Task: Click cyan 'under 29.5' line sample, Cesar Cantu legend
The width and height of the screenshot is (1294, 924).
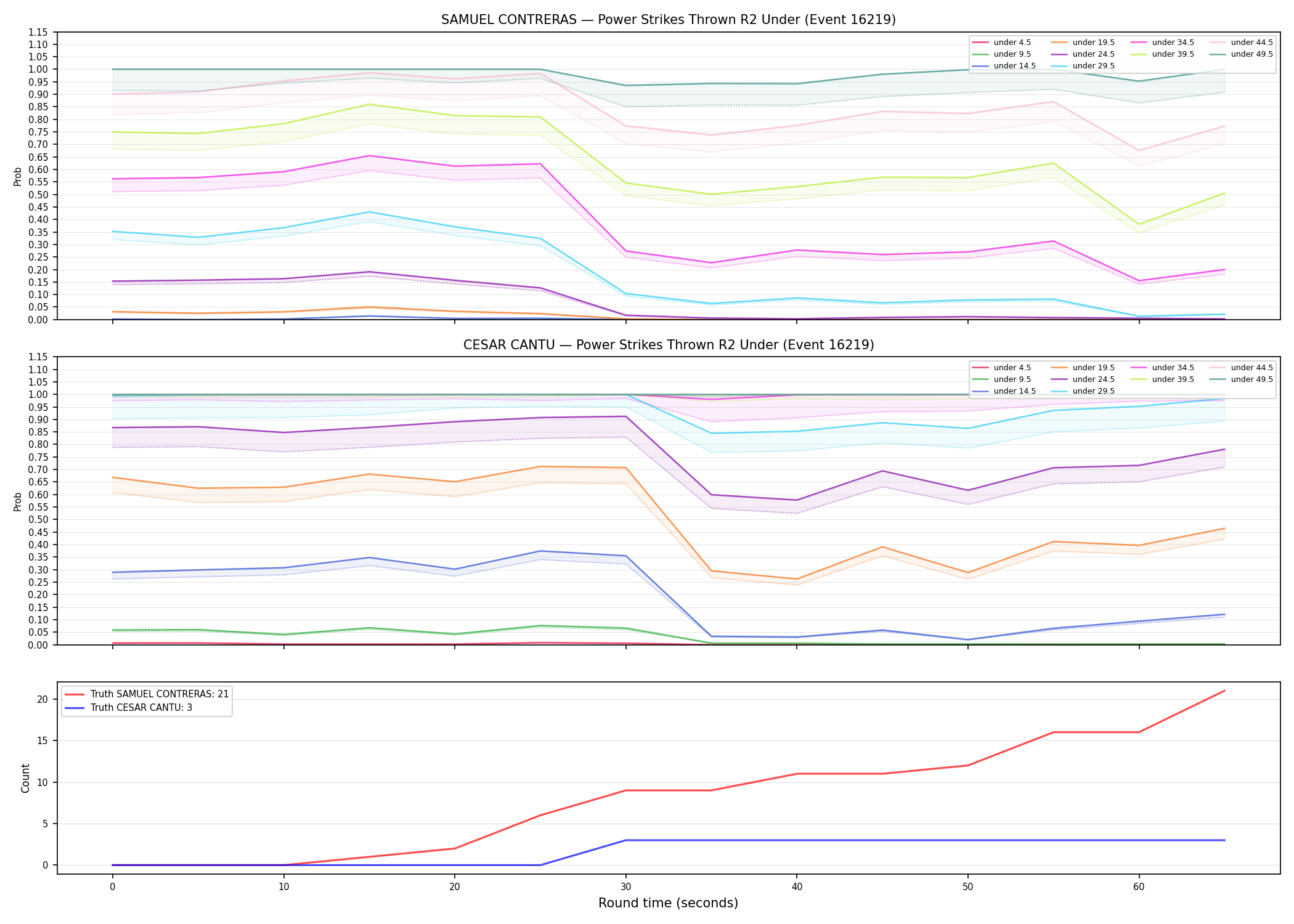Action: 1059,391
